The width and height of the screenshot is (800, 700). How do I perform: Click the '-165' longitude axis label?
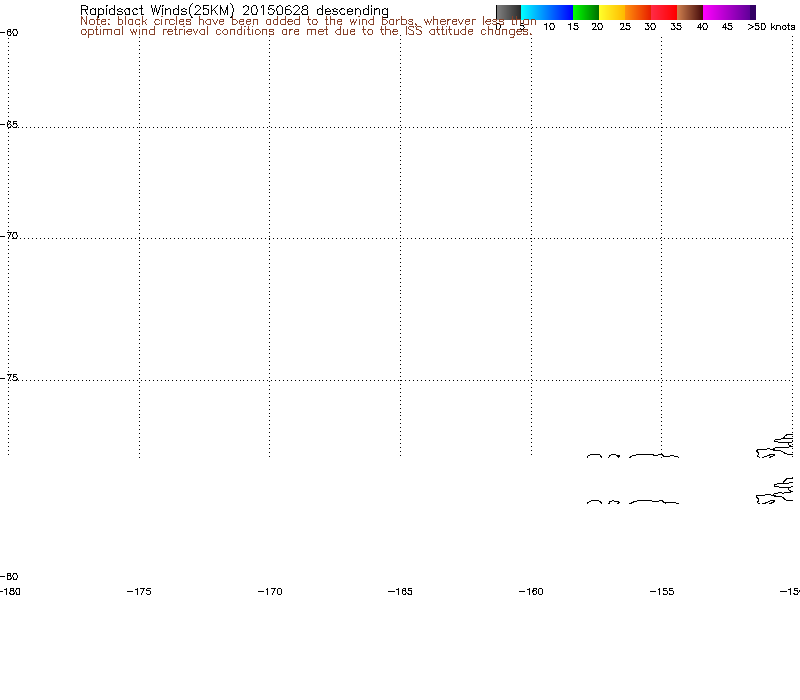400,592
